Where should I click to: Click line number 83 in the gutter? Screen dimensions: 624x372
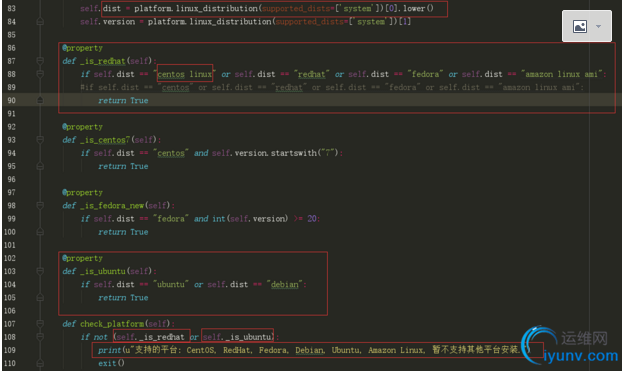point(12,8)
